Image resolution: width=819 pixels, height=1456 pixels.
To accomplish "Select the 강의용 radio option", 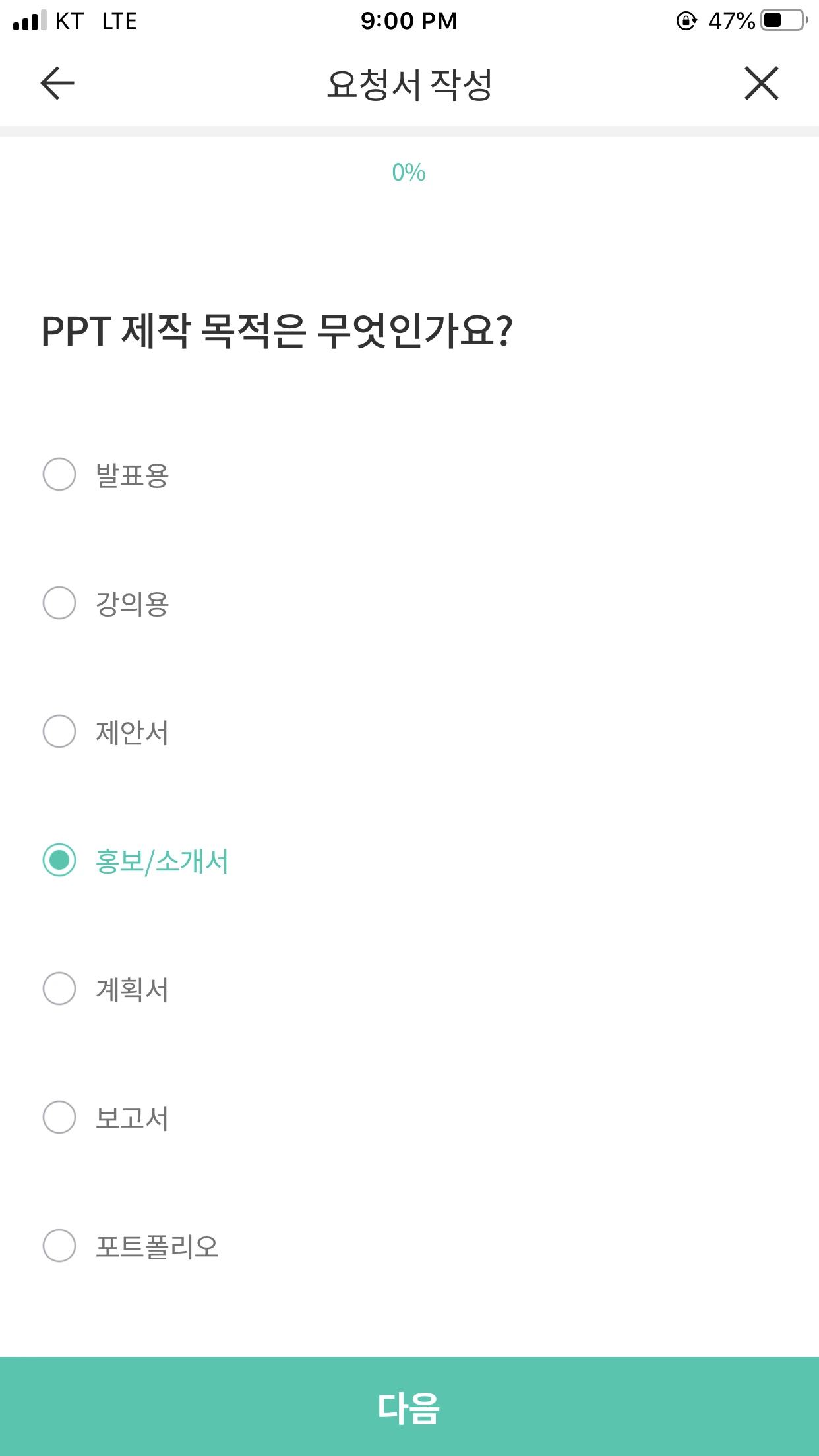I will (x=59, y=603).
